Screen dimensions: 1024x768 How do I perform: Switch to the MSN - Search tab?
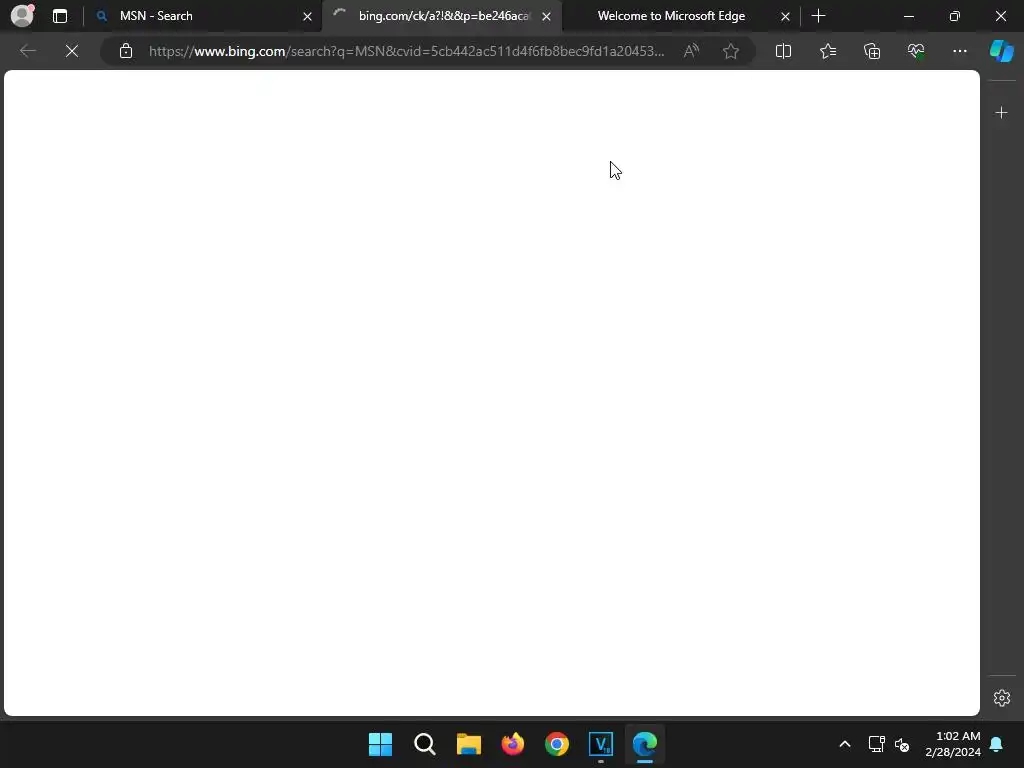[x=202, y=16]
